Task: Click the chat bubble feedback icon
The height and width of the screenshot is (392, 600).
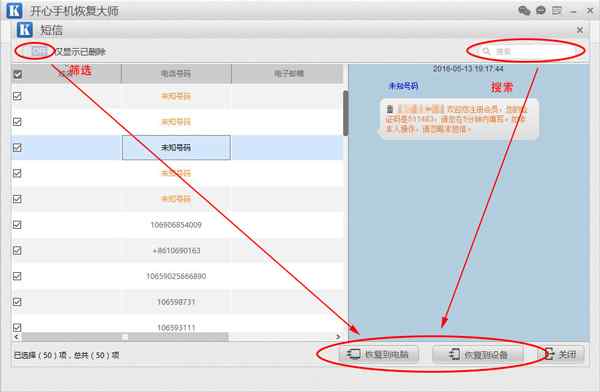Action: coord(541,10)
